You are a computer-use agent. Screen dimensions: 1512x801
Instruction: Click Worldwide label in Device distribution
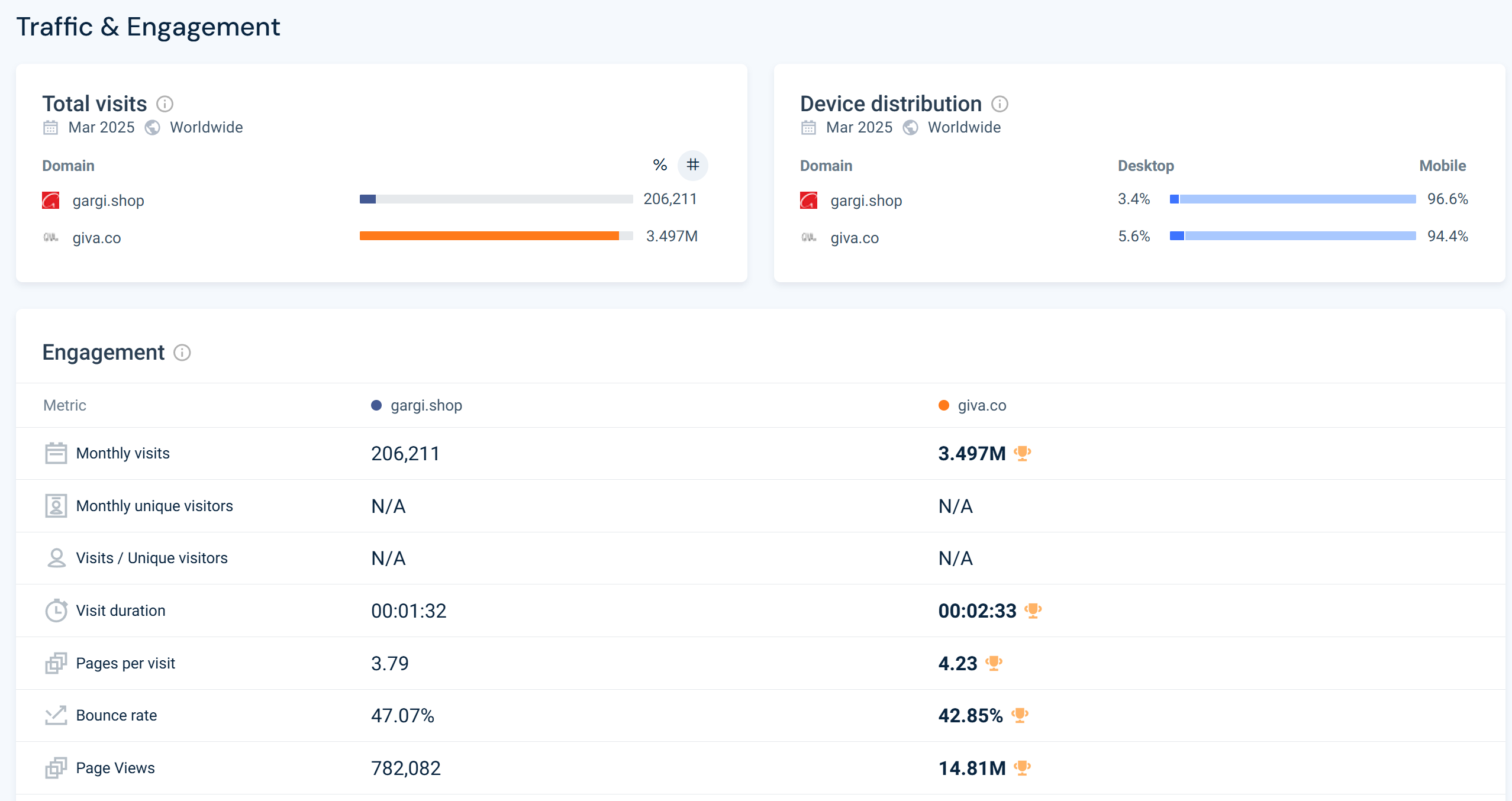[964, 127]
